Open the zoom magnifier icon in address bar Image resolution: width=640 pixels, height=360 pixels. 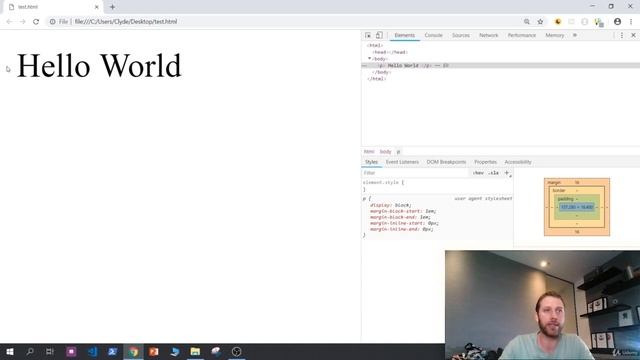(x=527, y=22)
